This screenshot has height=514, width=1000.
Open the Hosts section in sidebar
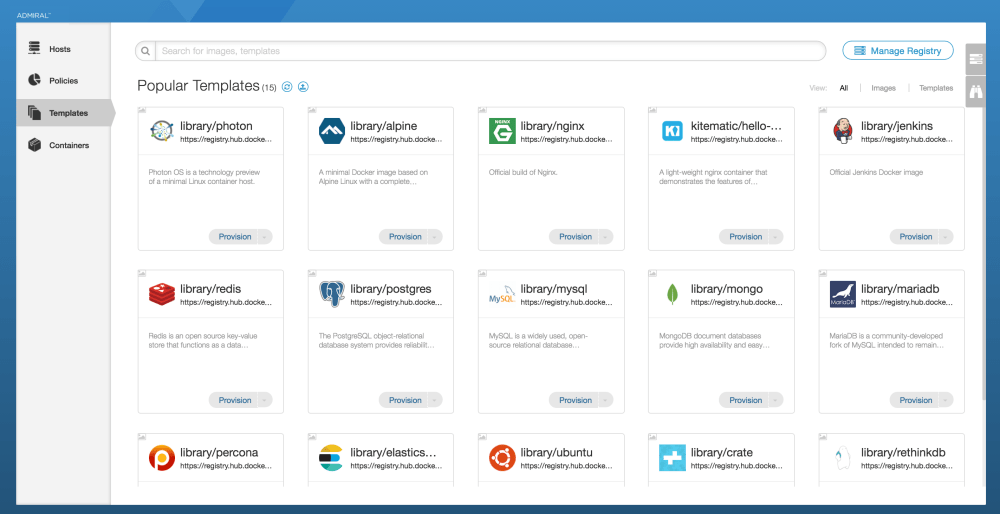(60, 49)
